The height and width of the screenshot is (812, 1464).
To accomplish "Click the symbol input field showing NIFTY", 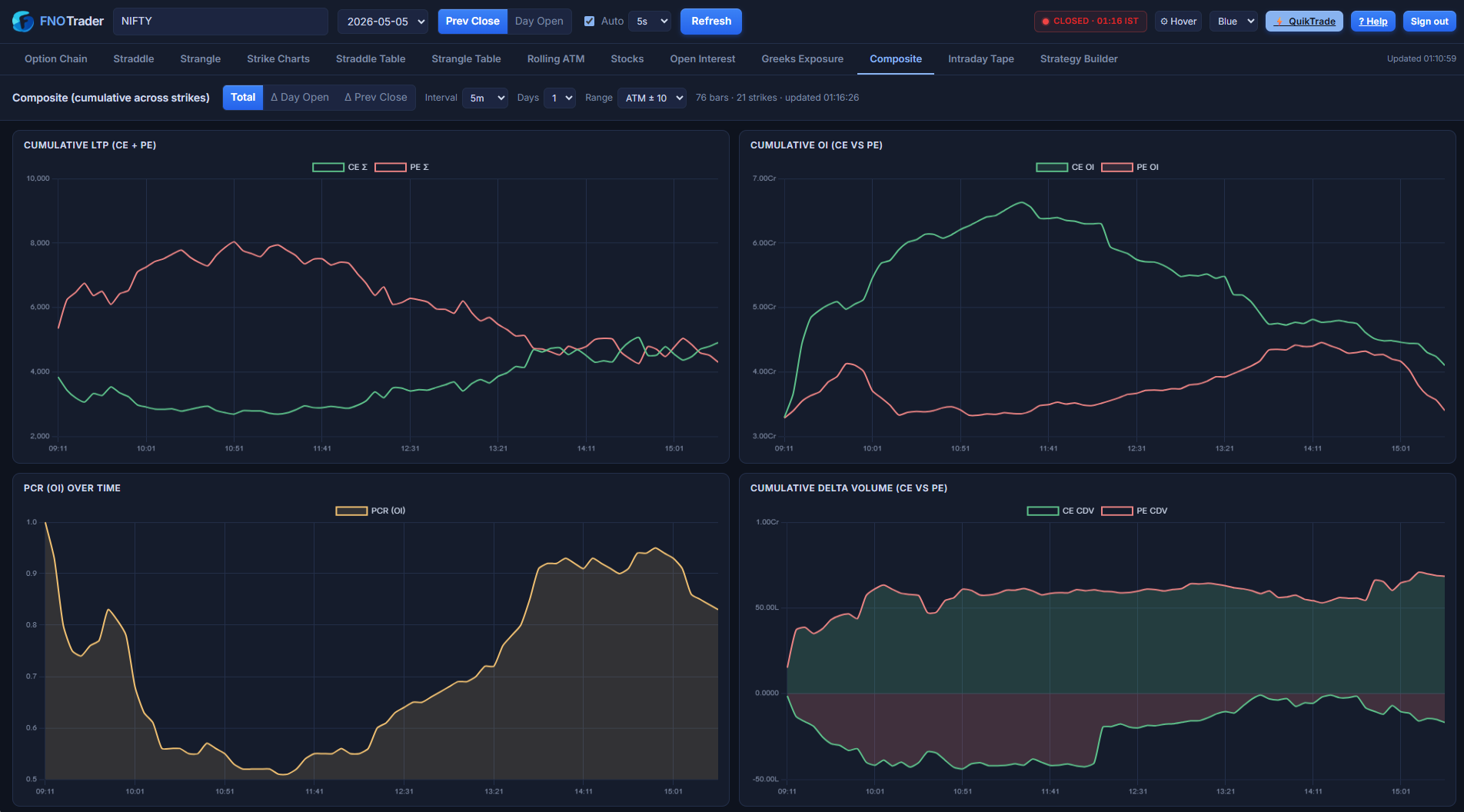I will (221, 22).
